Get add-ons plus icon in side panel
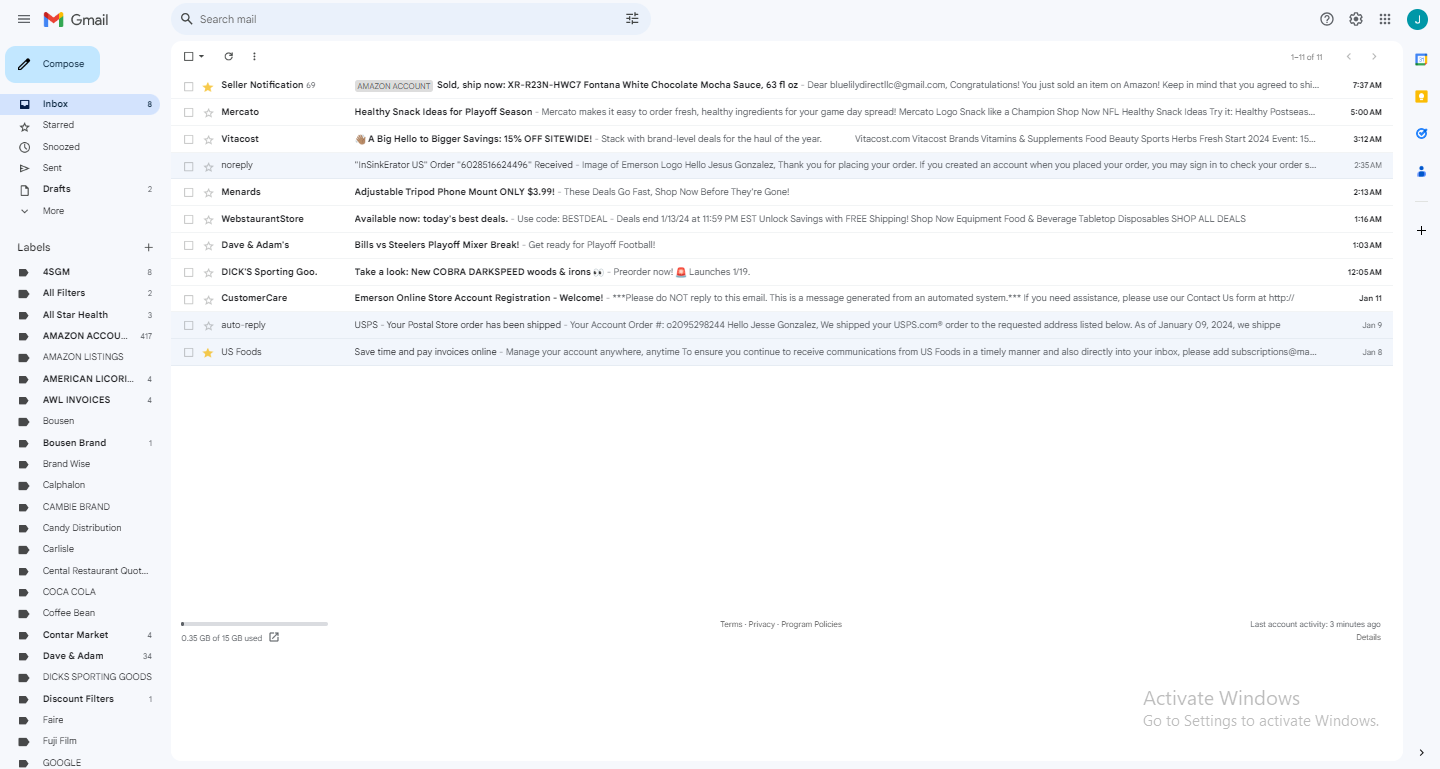Screen dimensions: 1440x769 [x=1421, y=230]
